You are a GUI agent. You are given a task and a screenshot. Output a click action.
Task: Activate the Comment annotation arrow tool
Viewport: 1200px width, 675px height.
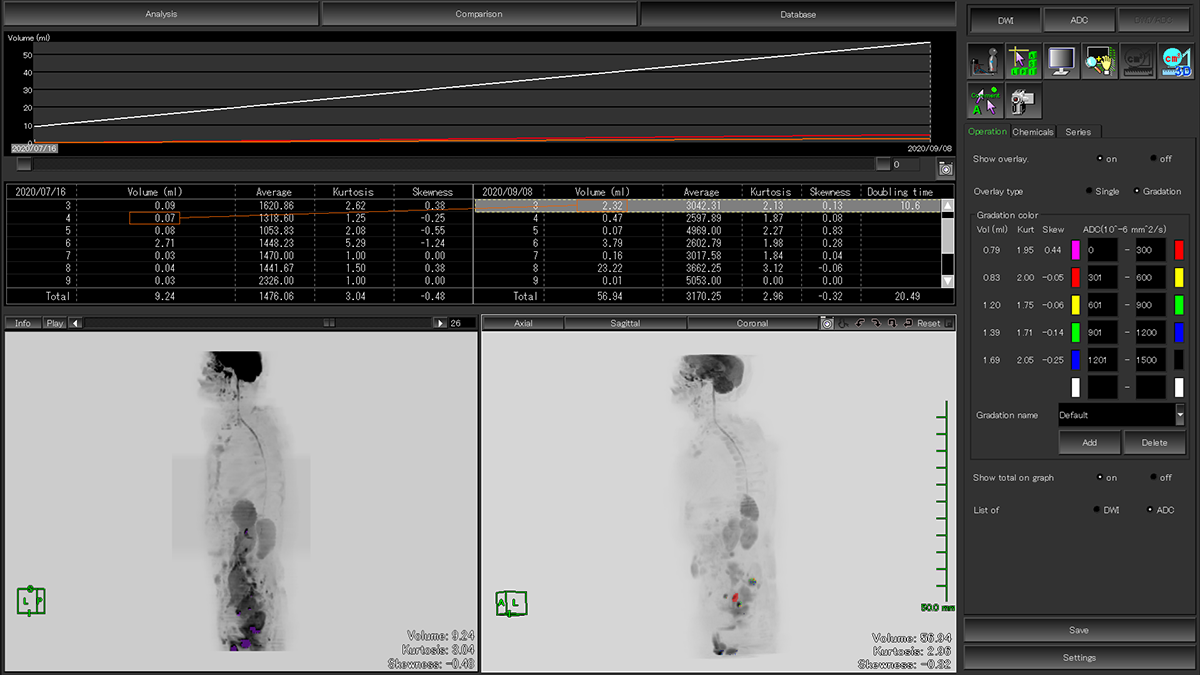click(986, 101)
